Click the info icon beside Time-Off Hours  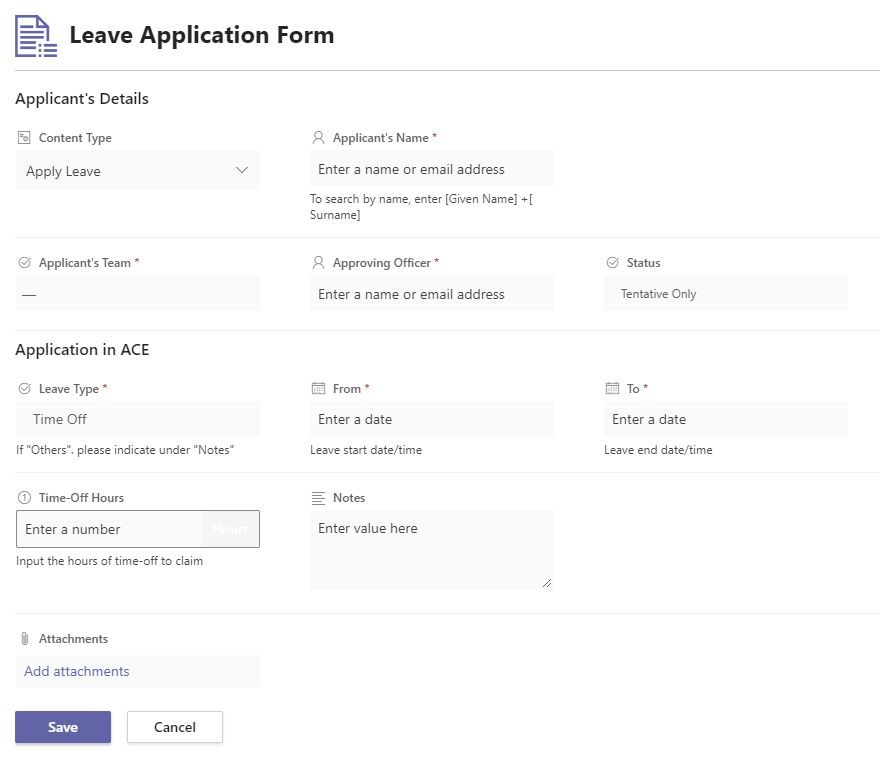[23, 497]
